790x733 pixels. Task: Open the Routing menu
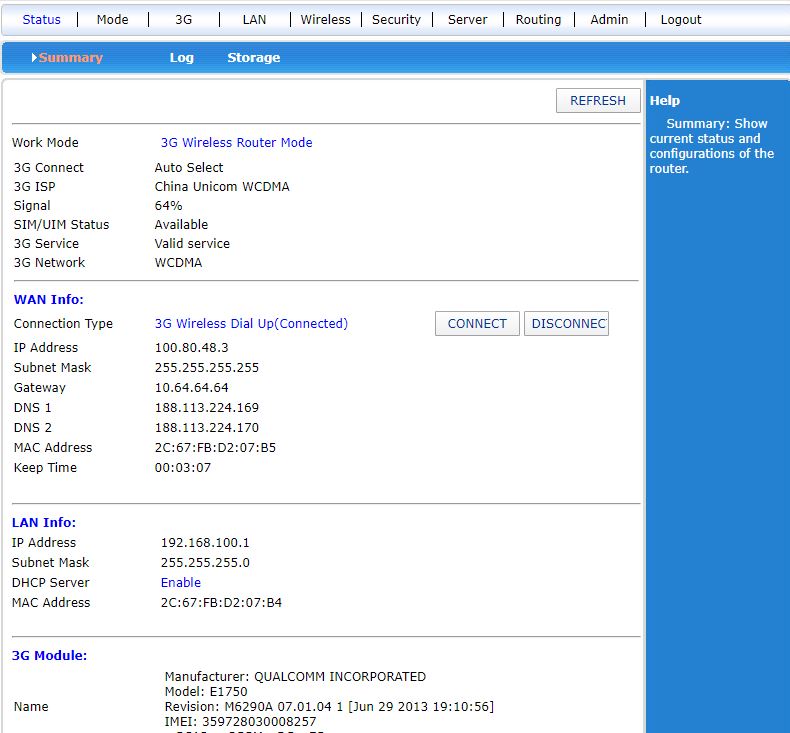coord(538,19)
